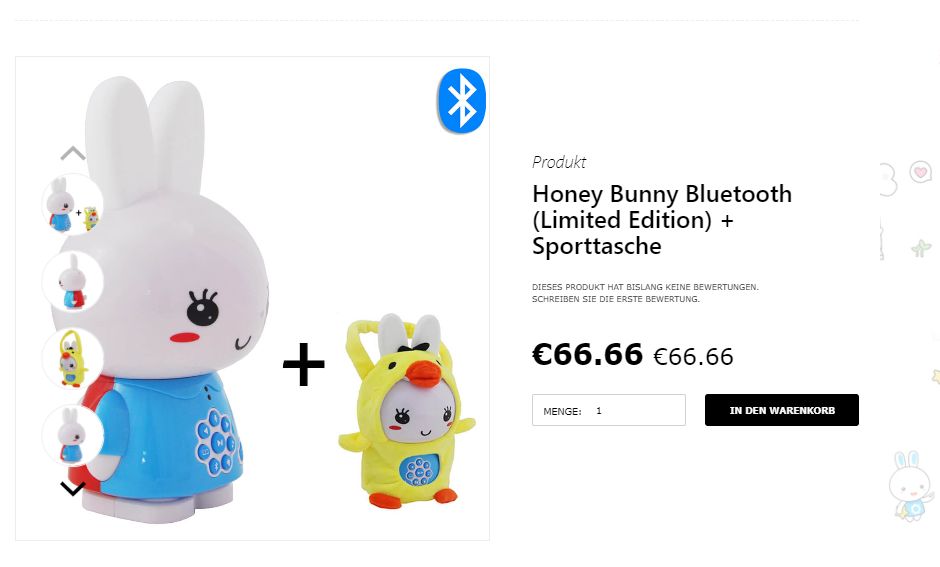Image resolution: width=940 pixels, height=567 pixels.
Task: Show next thumbnails with down chevron
Action: [73, 488]
